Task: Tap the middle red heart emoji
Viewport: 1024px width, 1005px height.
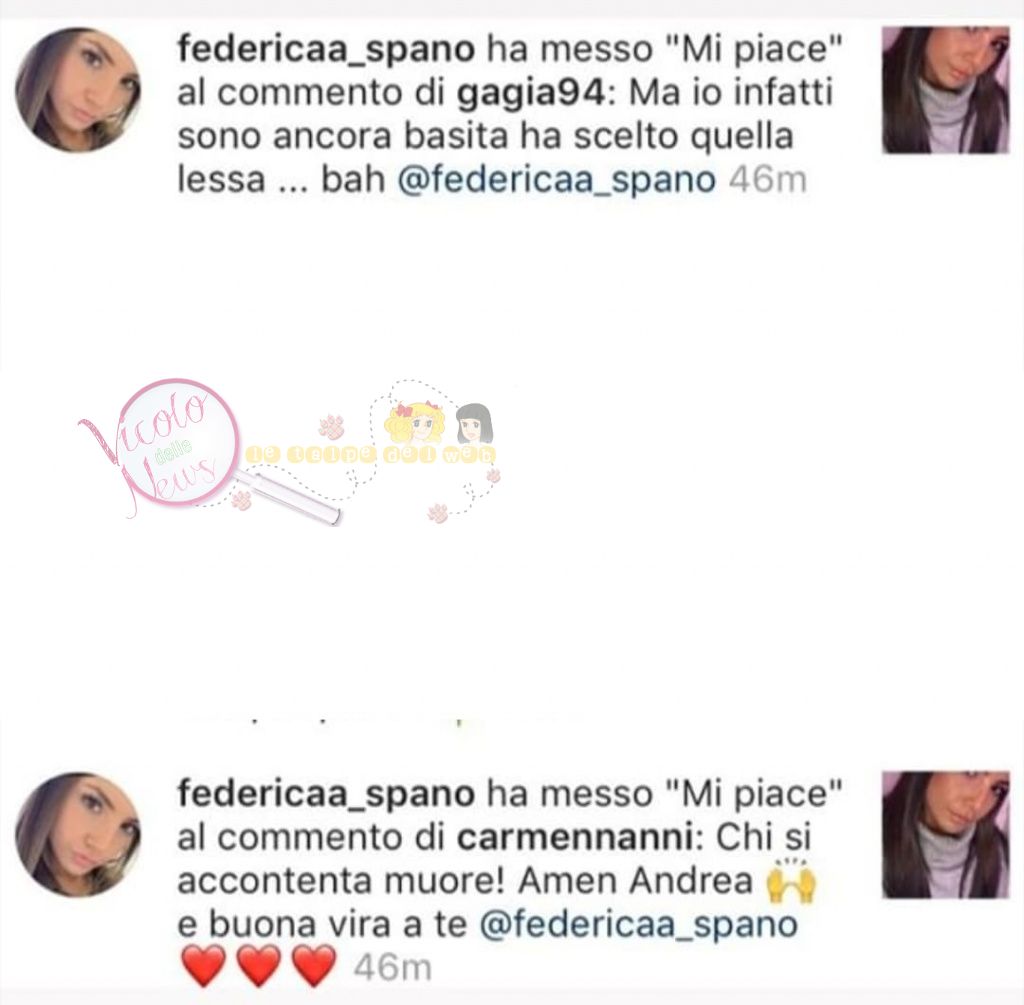Action: point(259,966)
